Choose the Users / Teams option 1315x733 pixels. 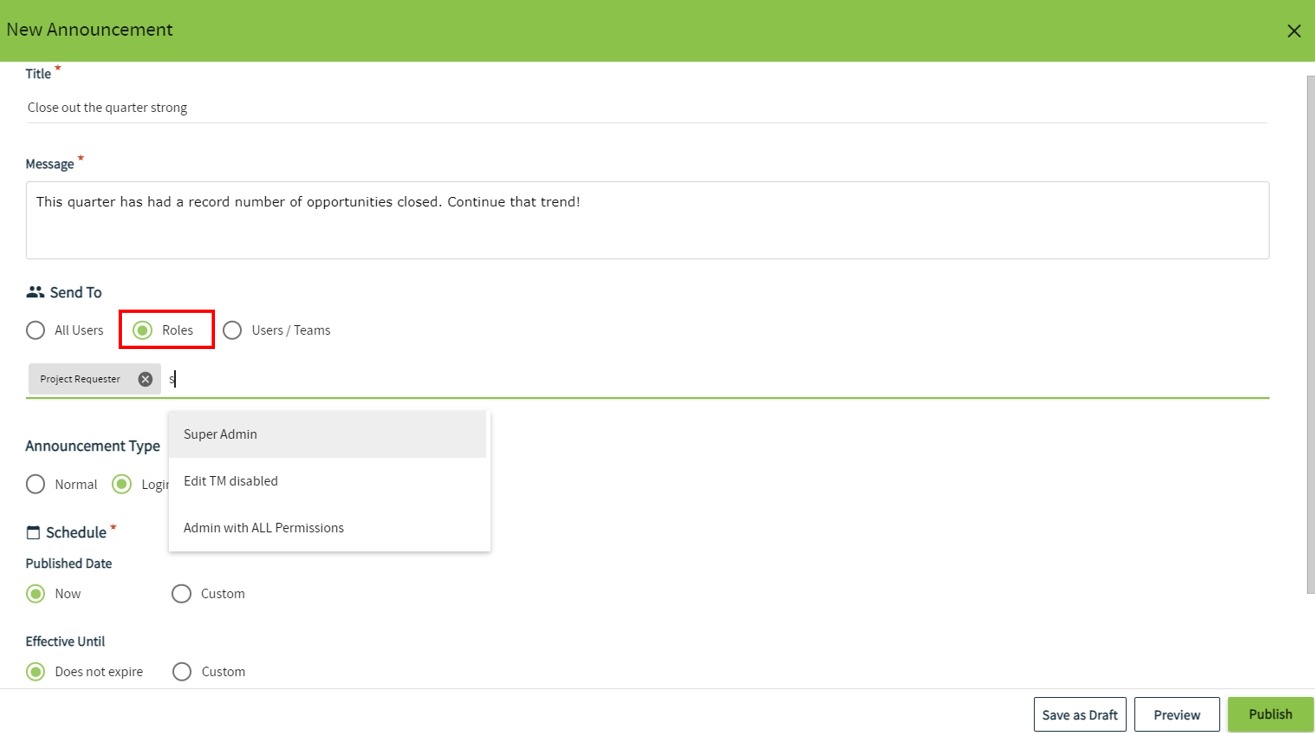(x=232, y=330)
